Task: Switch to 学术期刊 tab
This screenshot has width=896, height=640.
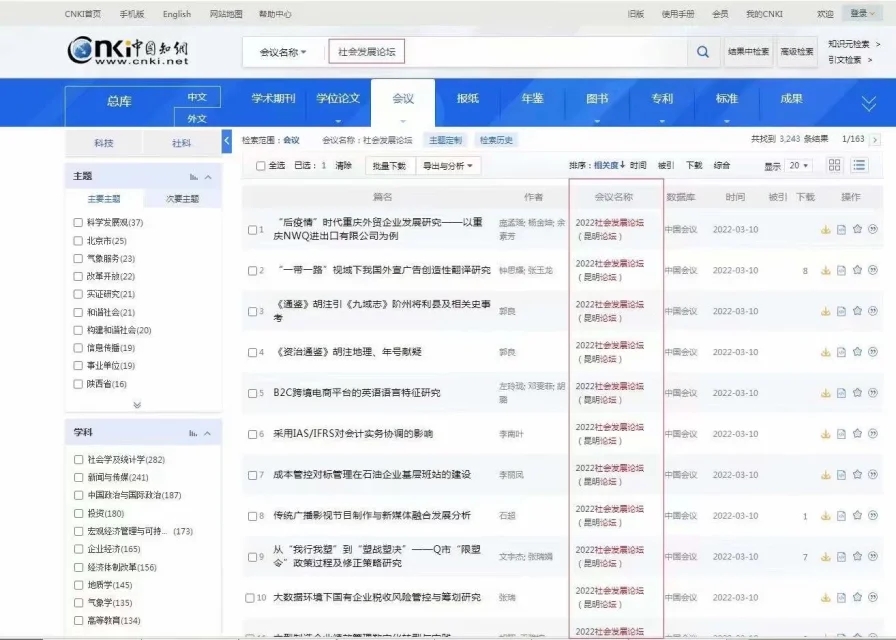Action: [x=274, y=98]
